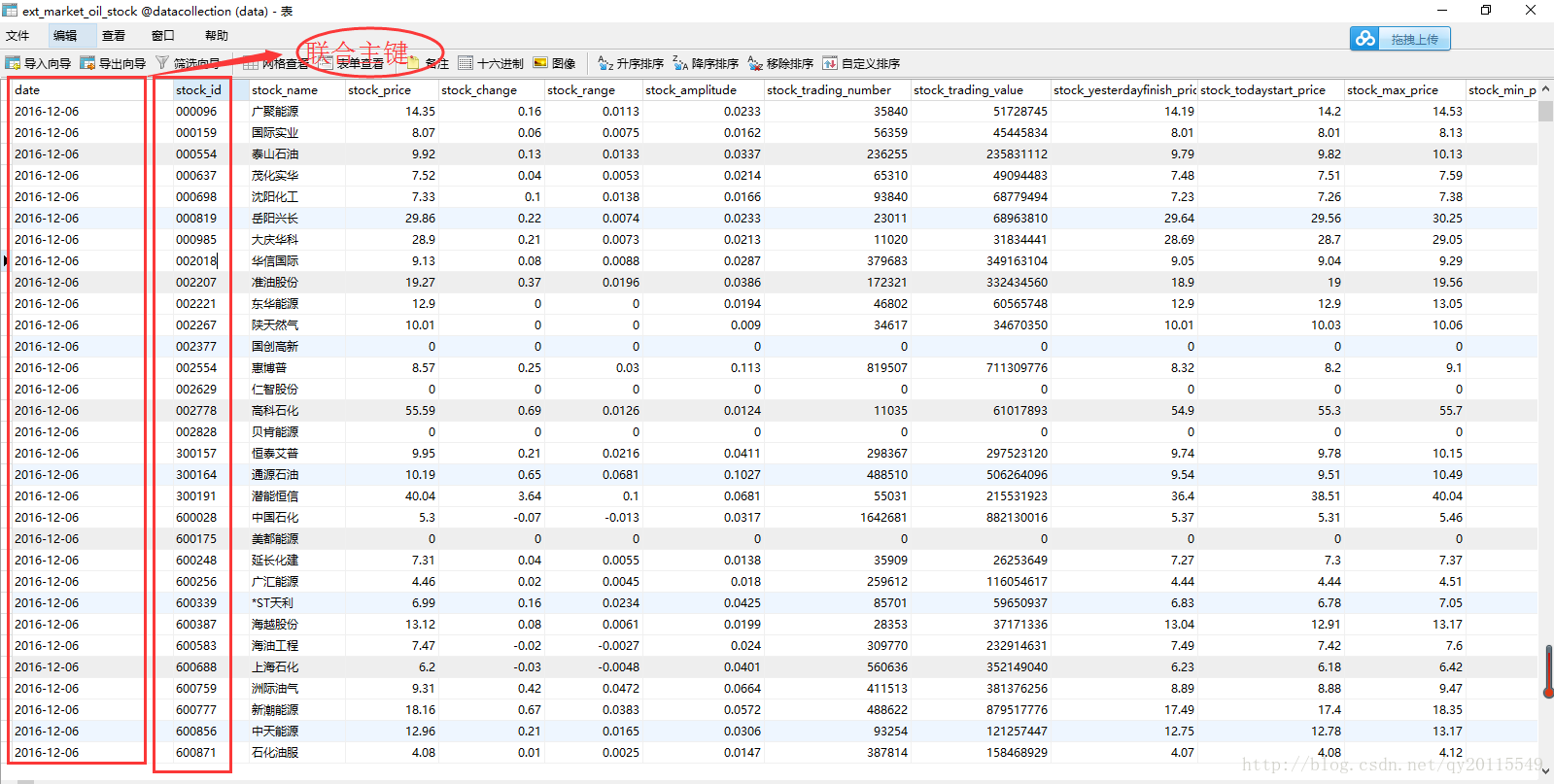Screen dimensions: 1554x784
Task: Click stock name cell 石化油服
Action: (296, 752)
